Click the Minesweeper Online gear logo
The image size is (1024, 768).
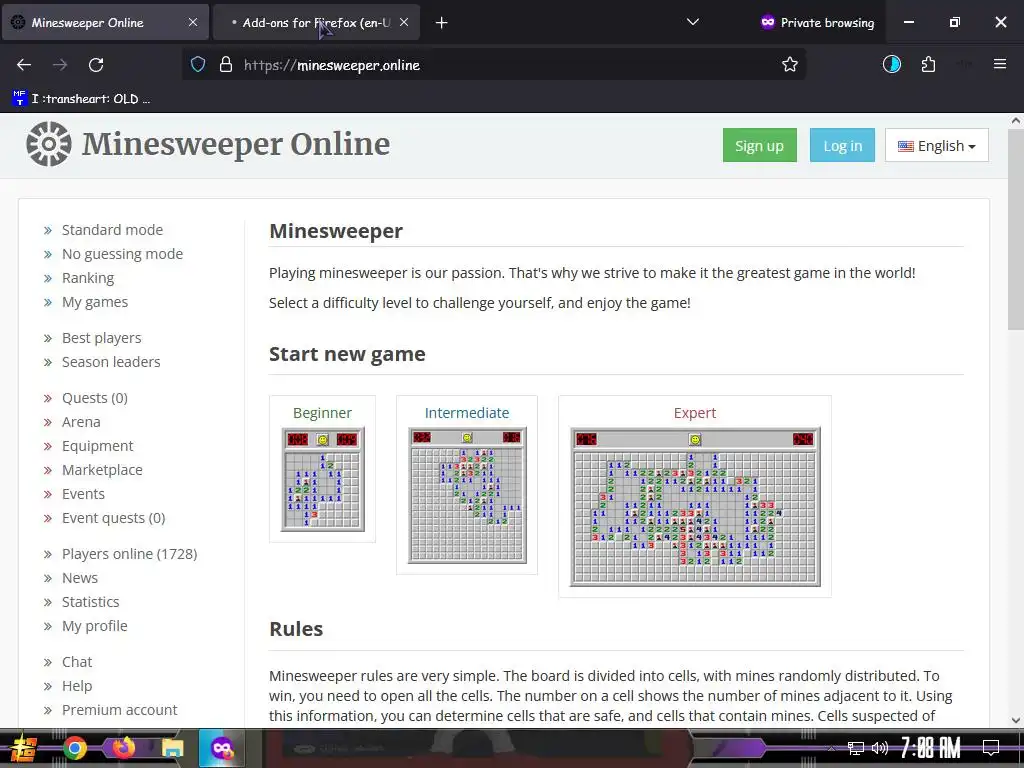click(x=49, y=144)
